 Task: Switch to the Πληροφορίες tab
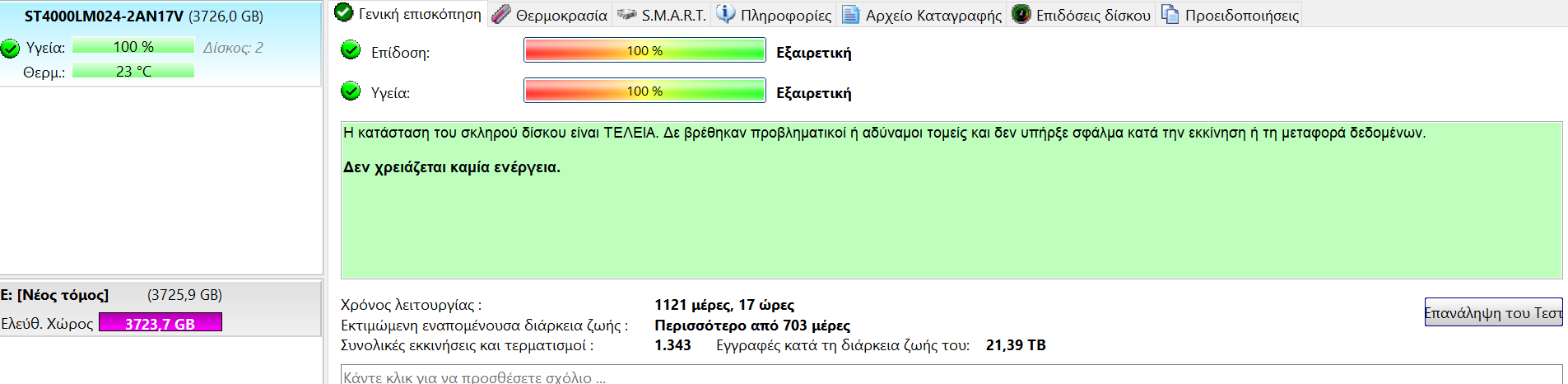tap(774, 15)
